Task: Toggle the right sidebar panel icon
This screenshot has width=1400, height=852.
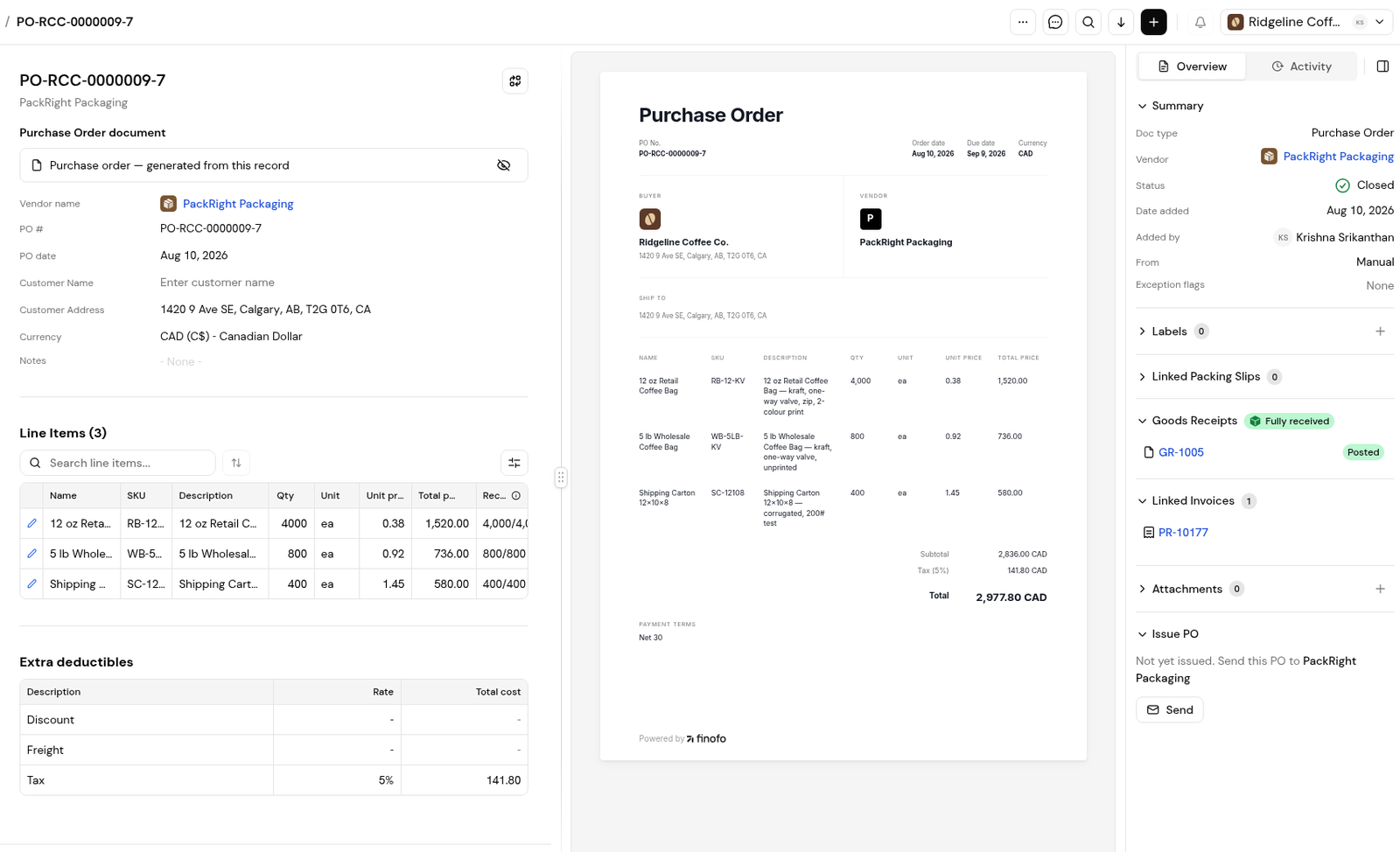Action: click(x=1382, y=66)
